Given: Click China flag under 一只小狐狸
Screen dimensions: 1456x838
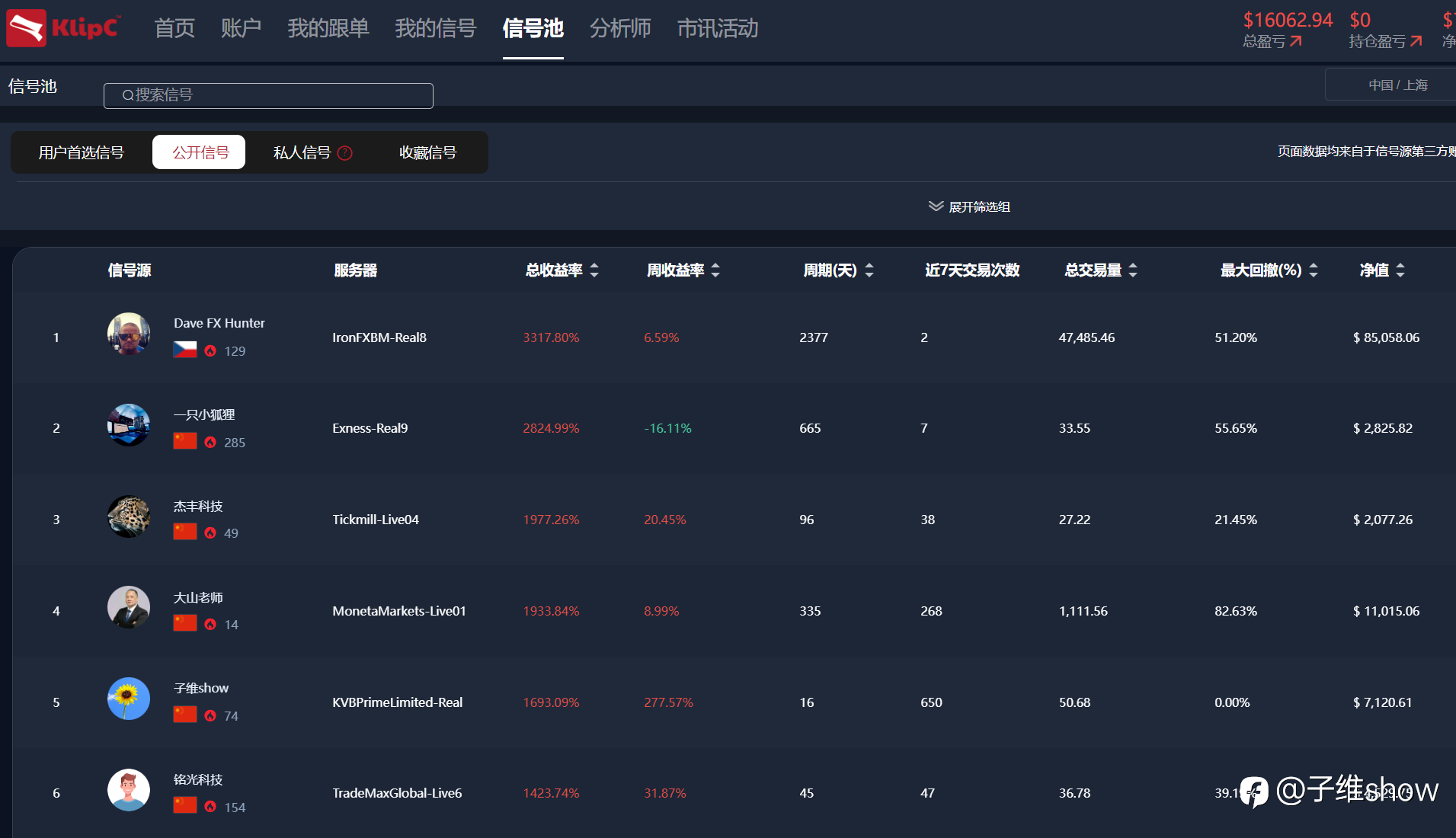Looking at the screenshot, I should click(185, 441).
